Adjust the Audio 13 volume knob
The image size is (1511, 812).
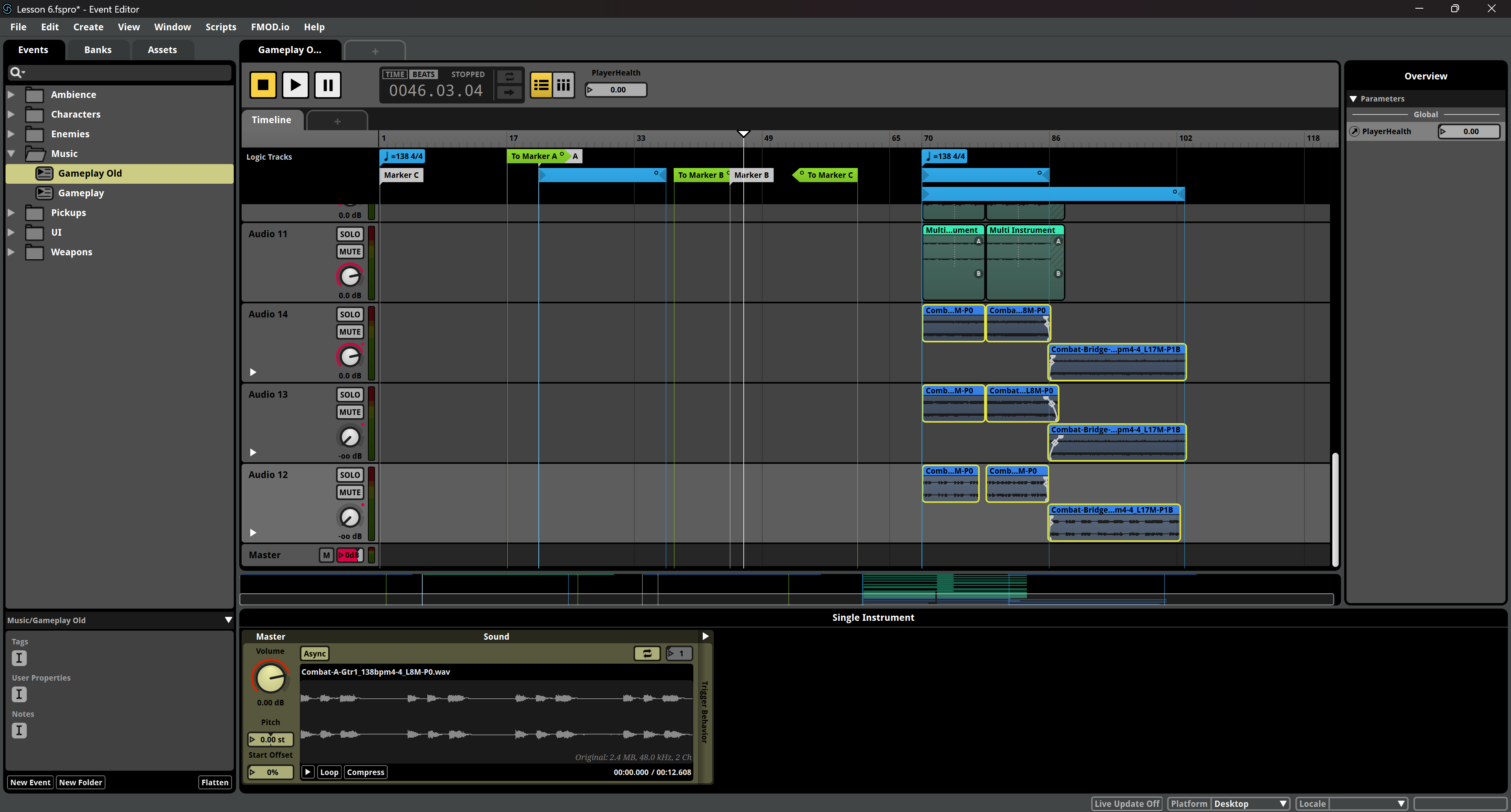349,437
